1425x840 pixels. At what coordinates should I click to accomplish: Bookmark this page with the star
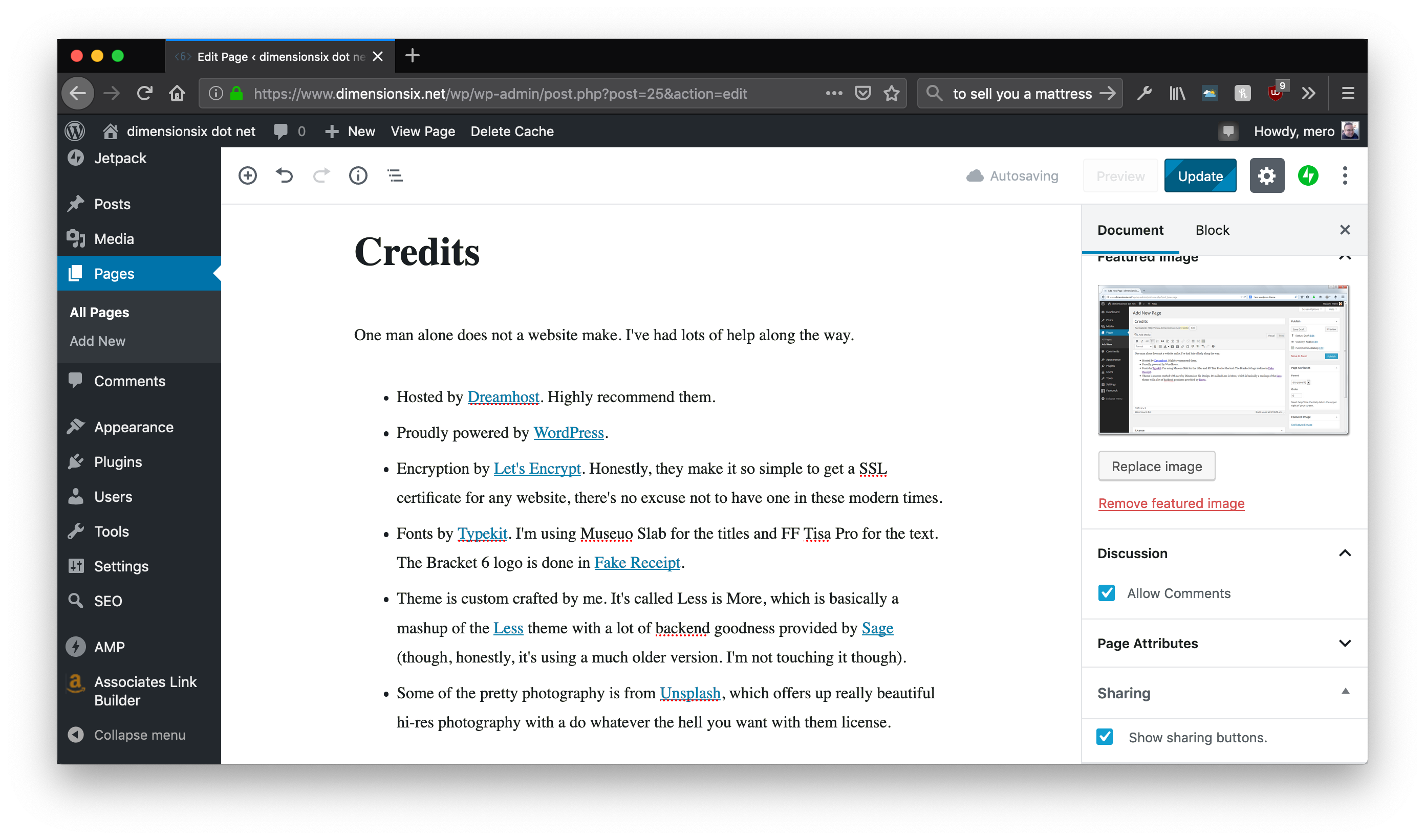click(892, 94)
